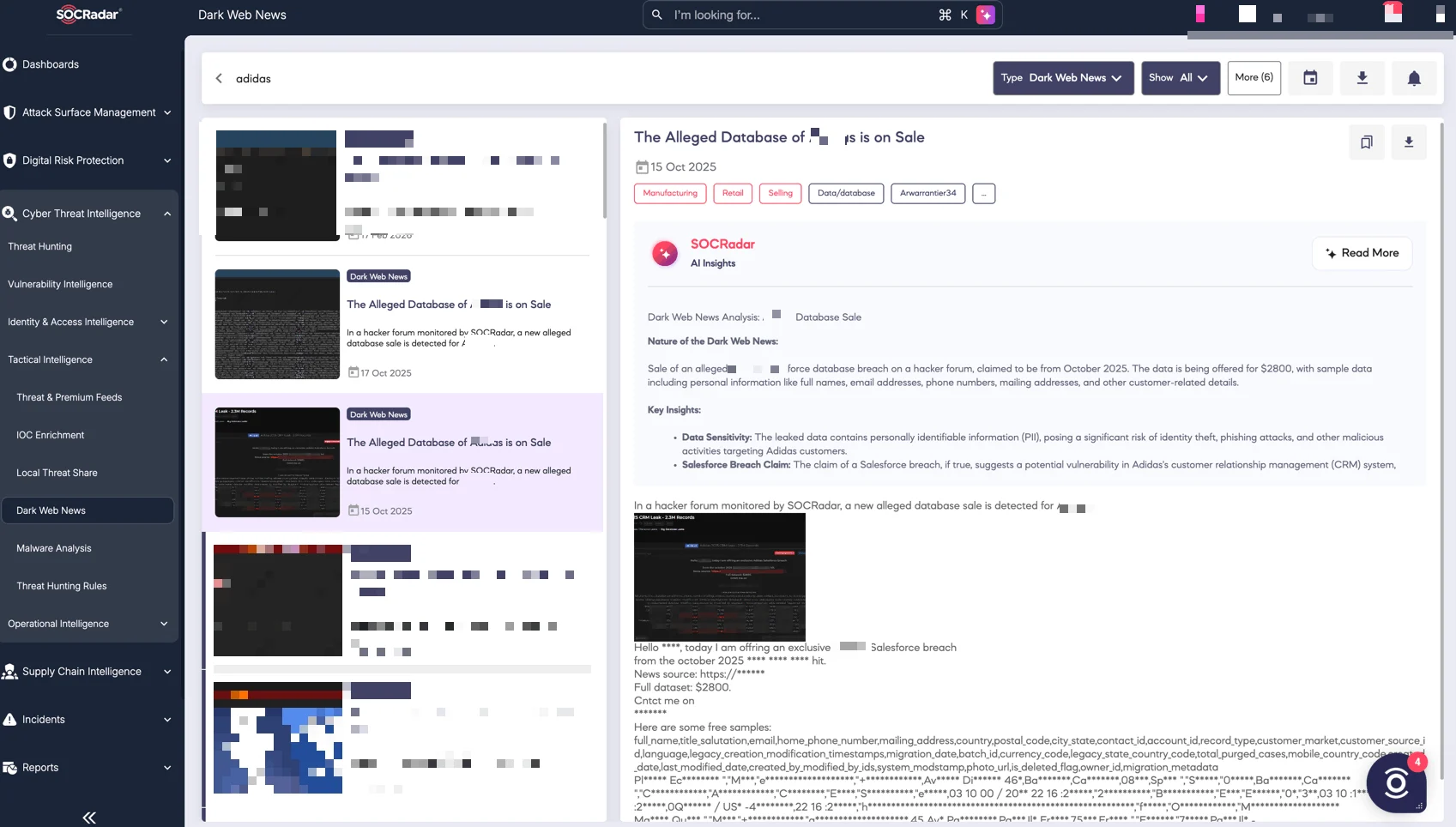Download the opened article details
Viewport: 1456px width, 827px height.
[1409, 142]
